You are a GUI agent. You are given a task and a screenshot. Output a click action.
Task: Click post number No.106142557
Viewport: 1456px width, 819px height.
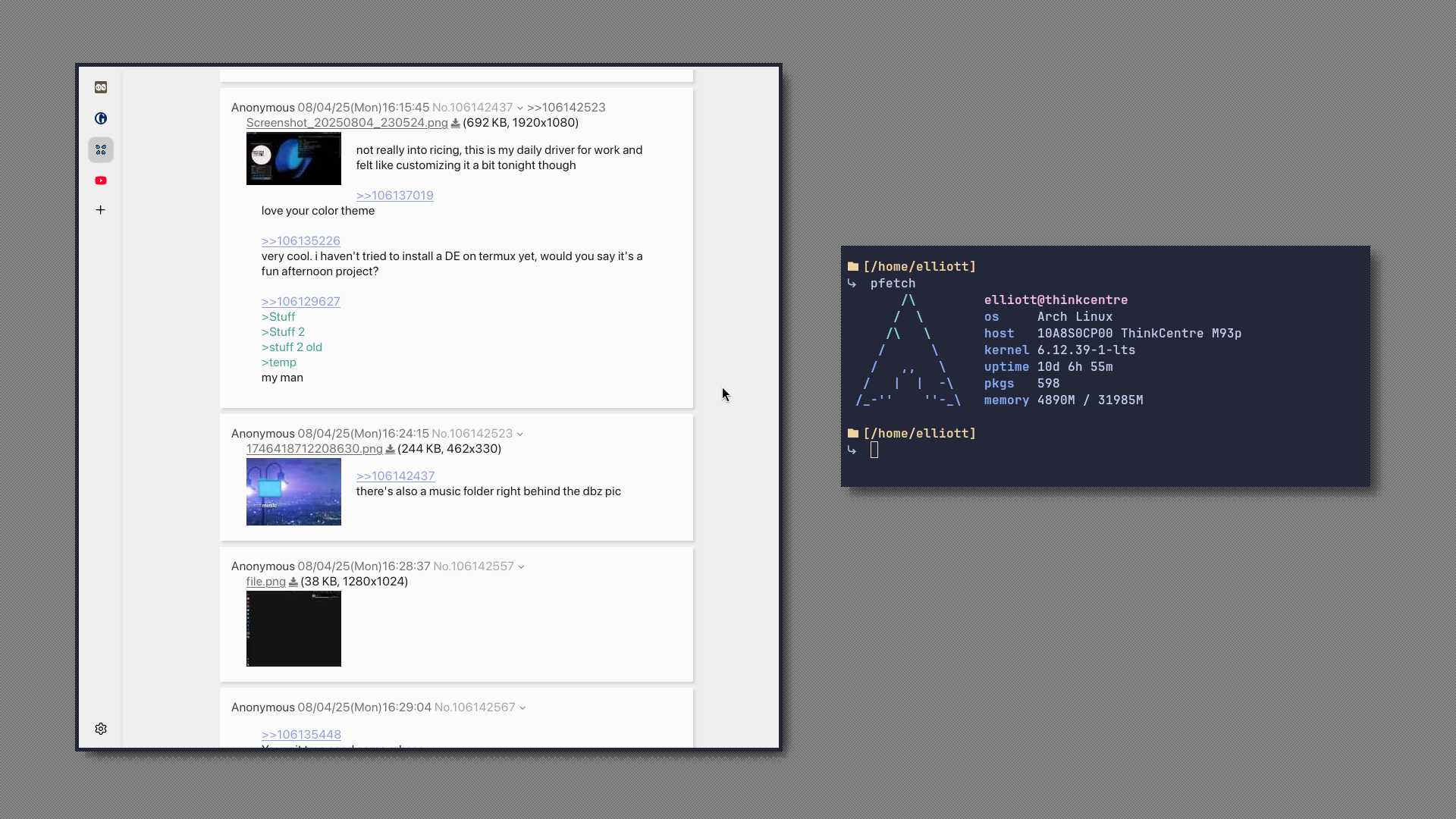pos(473,566)
